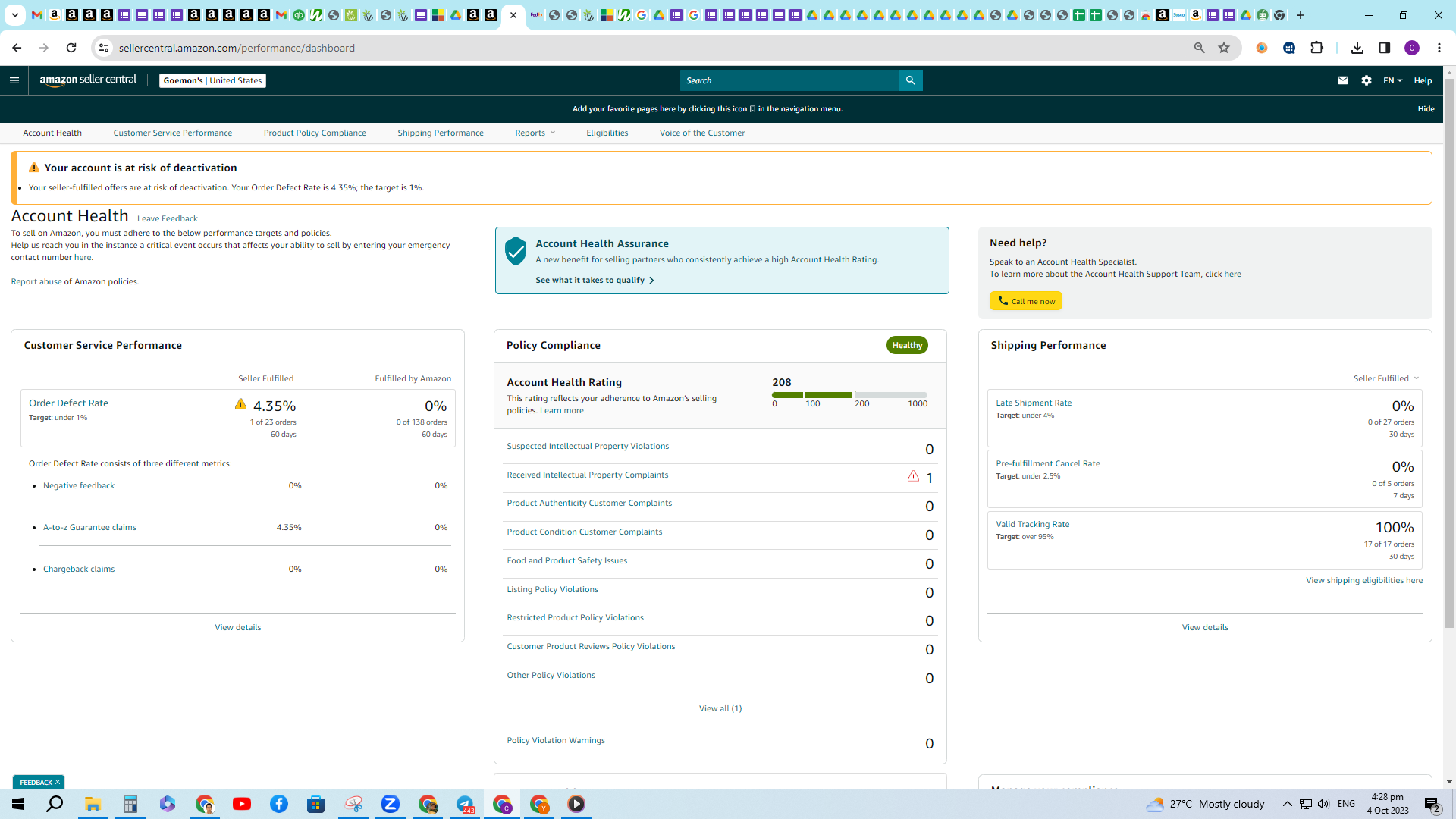Show hidden system tray icons

(x=1287, y=804)
